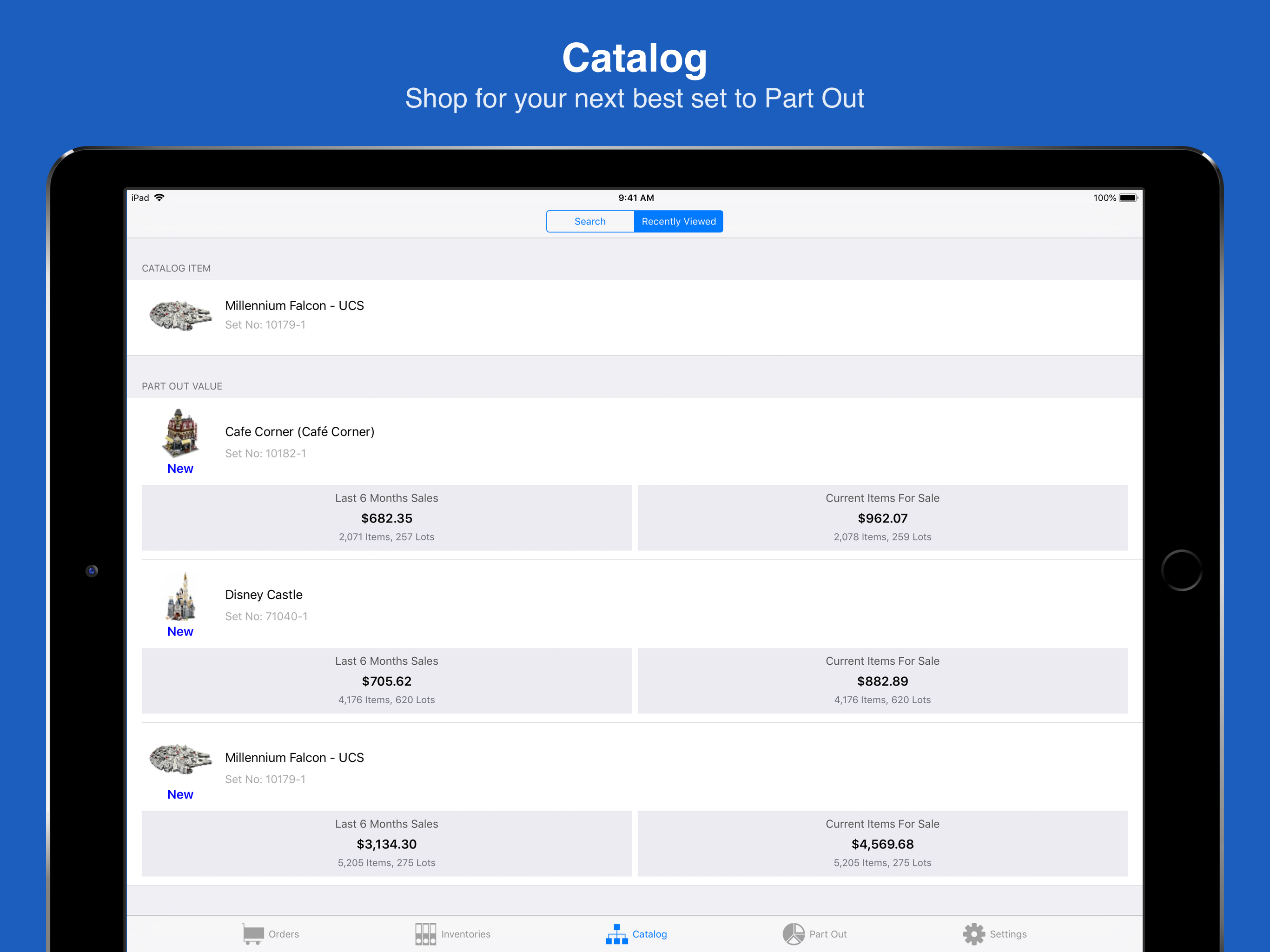Switch to the Recently Viewed segment

[x=679, y=221]
